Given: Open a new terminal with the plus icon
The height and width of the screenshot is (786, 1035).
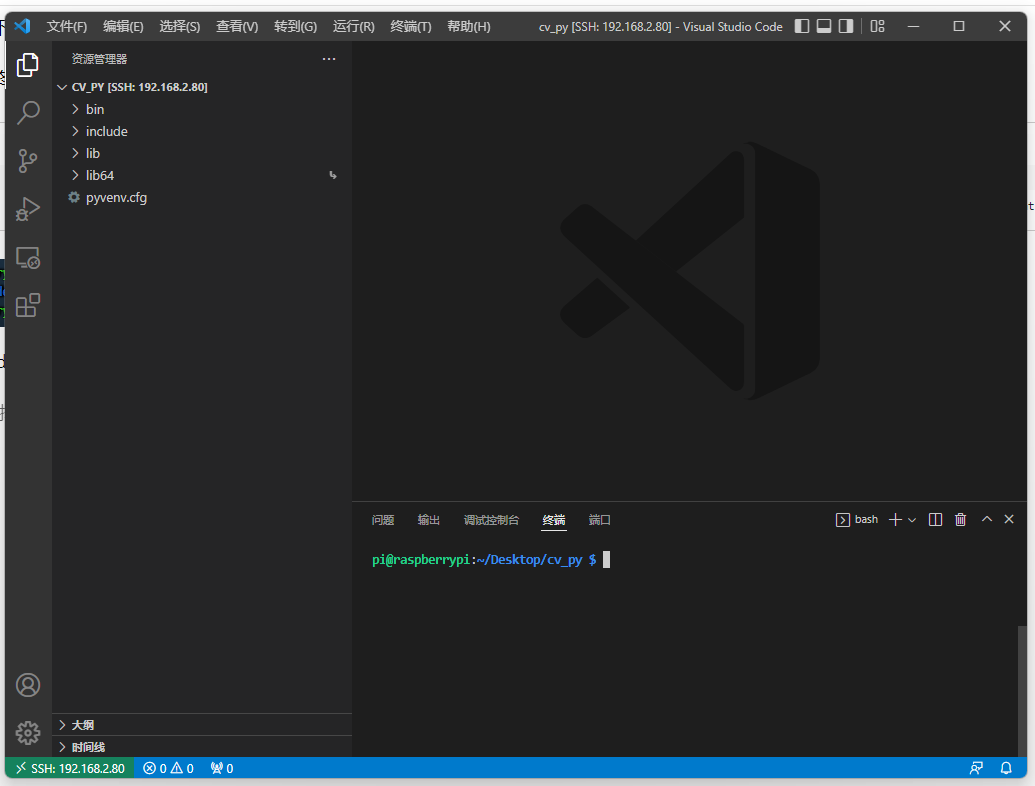Looking at the screenshot, I should (x=897, y=519).
